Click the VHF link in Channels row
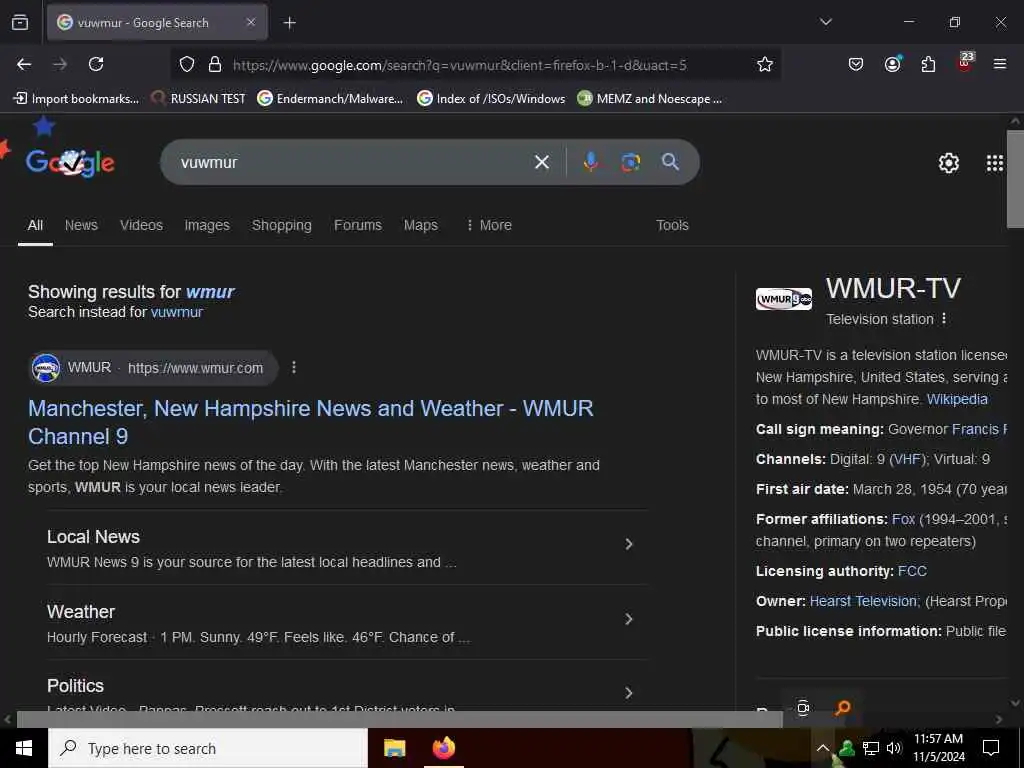 coord(907,459)
